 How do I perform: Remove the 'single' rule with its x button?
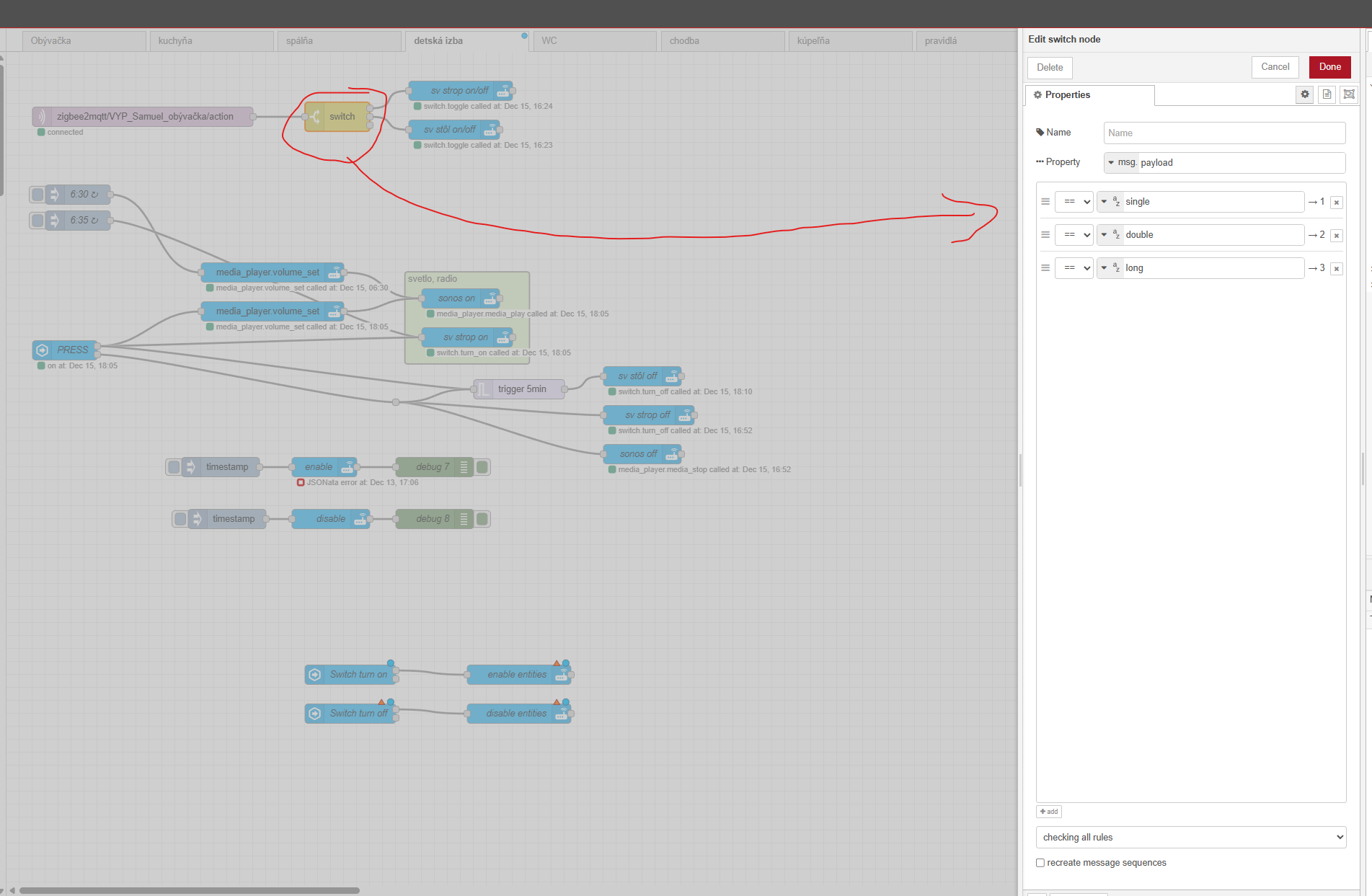click(x=1336, y=203)
